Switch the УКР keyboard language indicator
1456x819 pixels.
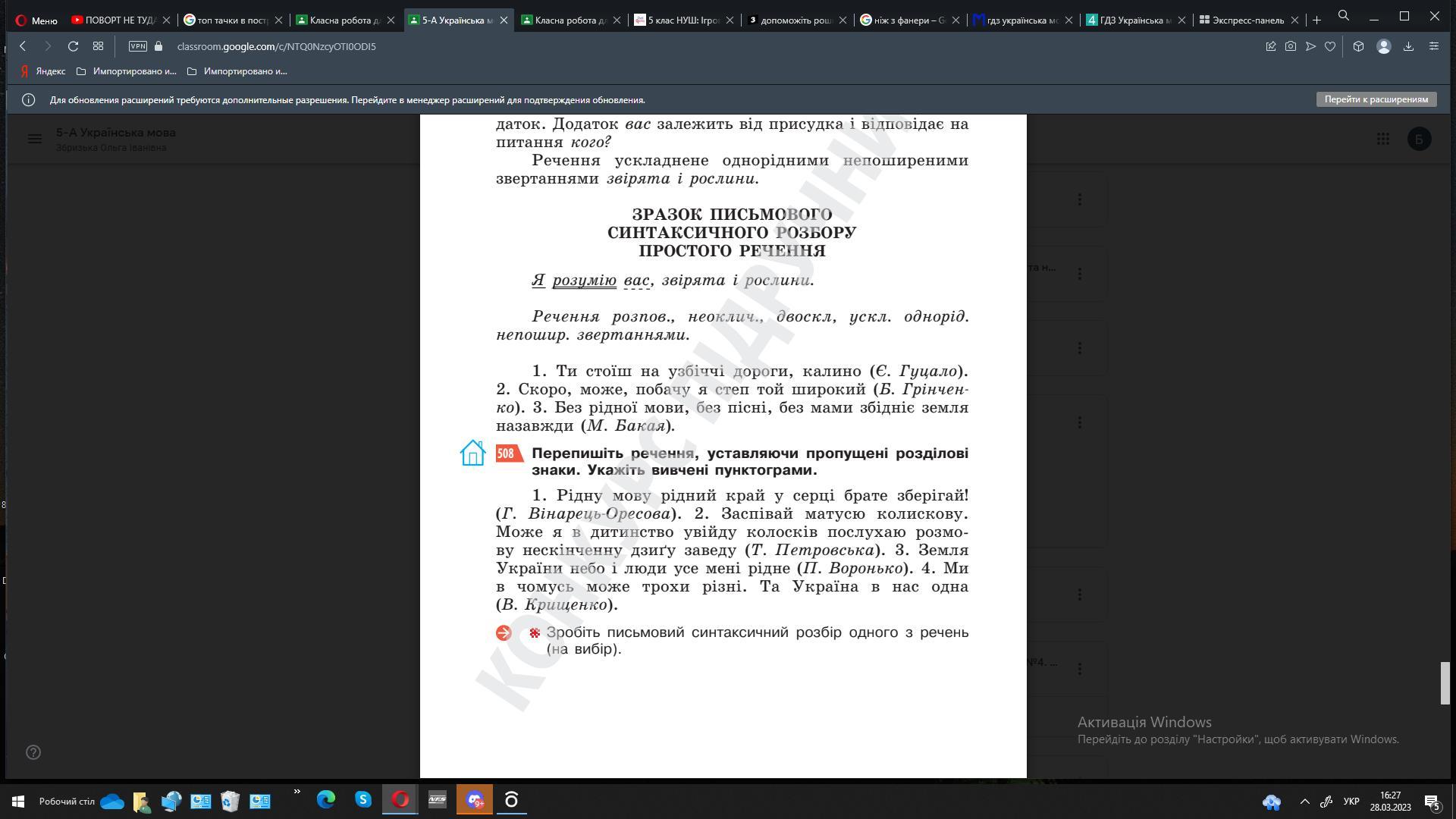1351,802
